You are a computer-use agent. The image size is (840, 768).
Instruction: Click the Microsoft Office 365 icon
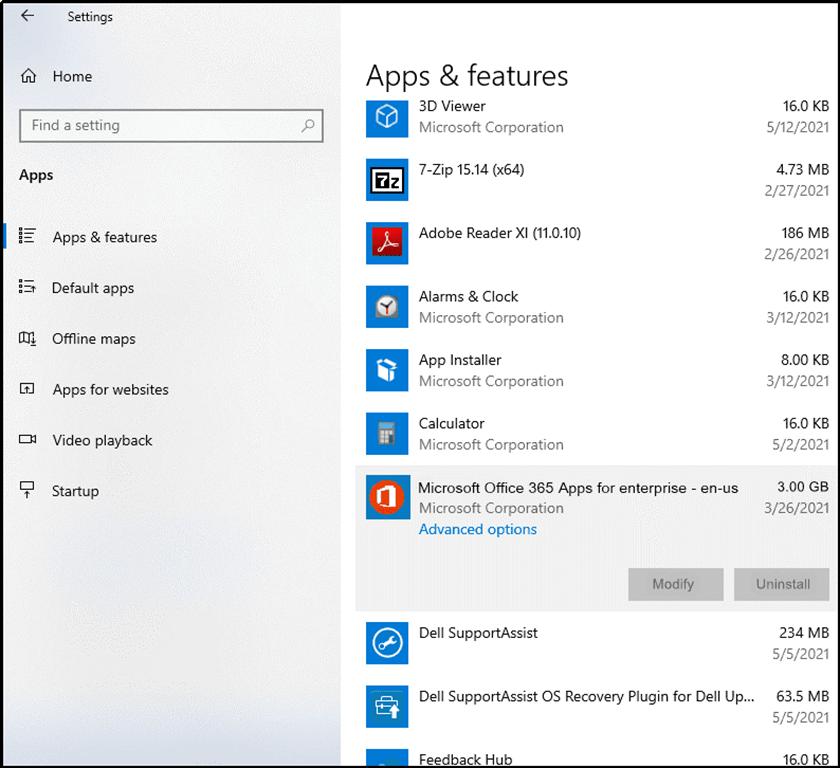coord(388,497)
